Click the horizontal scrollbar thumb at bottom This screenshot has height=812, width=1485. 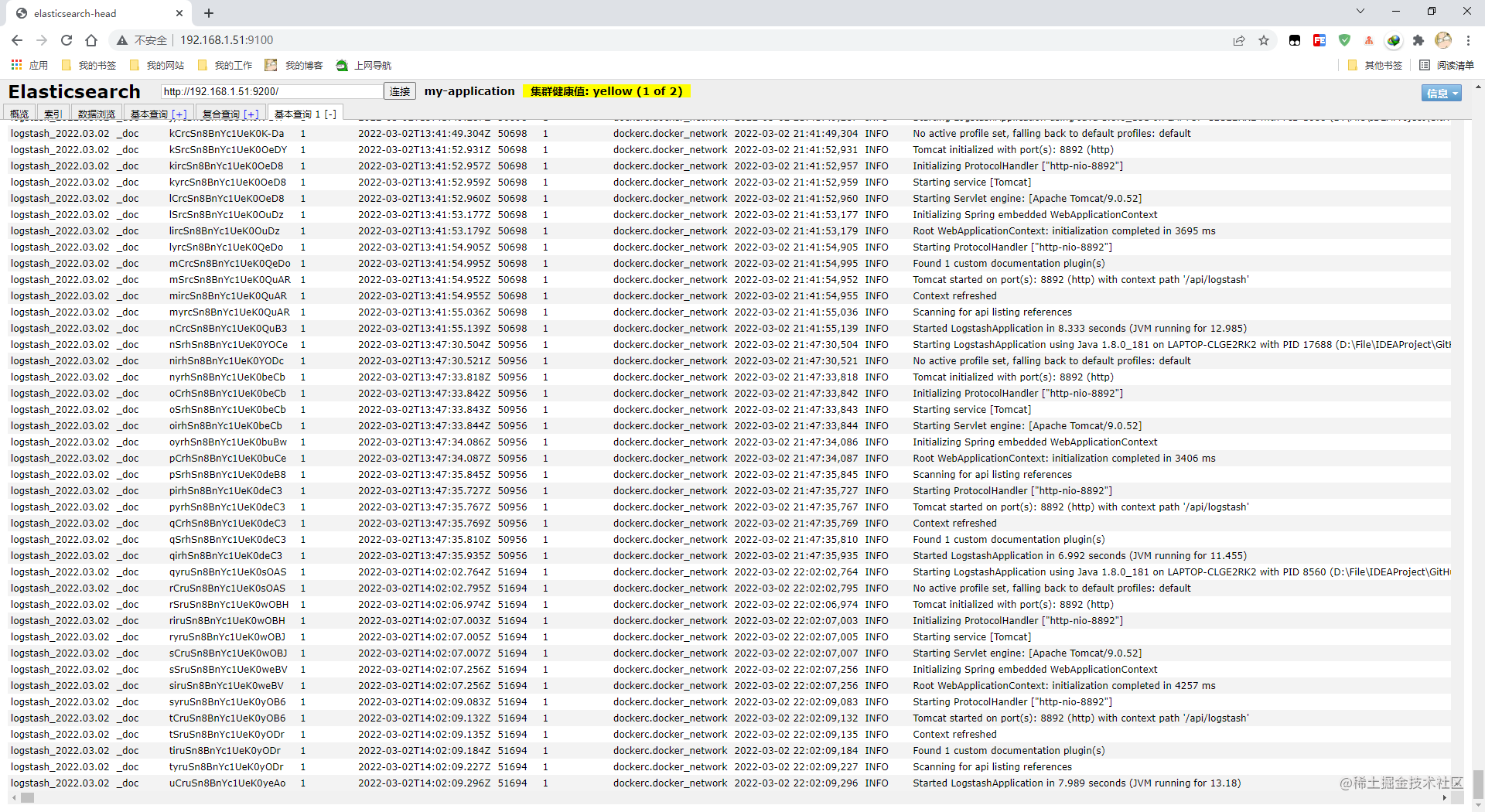click(x=28, y=798)
